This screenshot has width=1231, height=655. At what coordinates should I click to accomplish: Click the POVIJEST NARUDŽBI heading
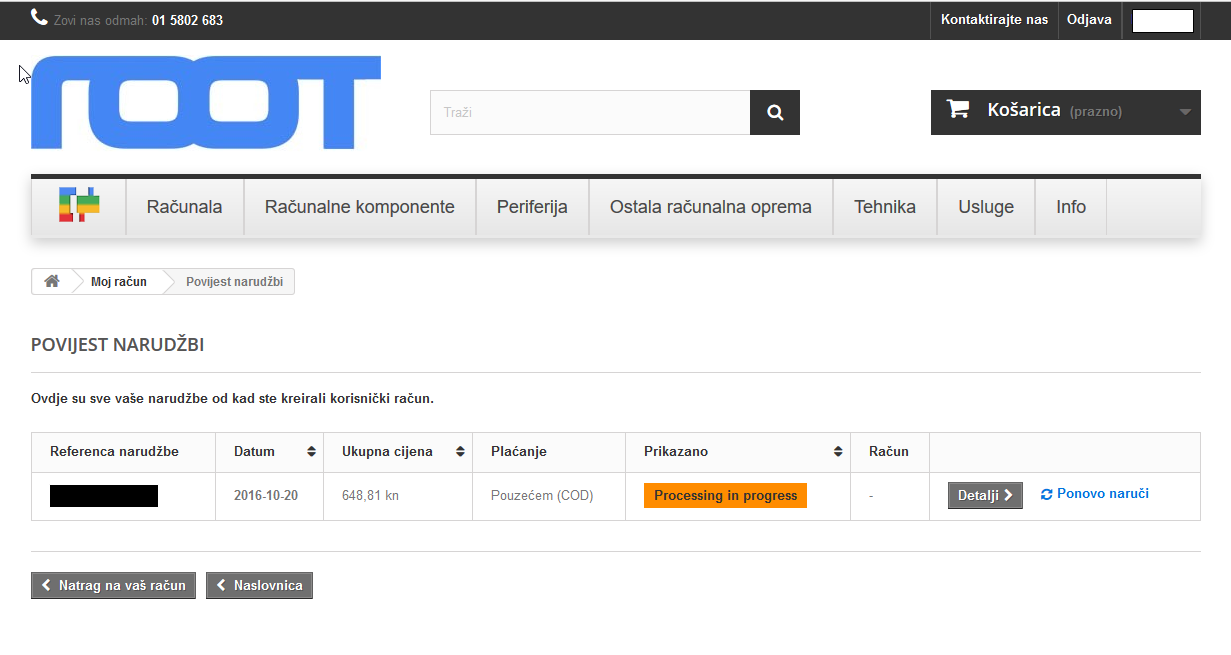(x=118, y=345)
